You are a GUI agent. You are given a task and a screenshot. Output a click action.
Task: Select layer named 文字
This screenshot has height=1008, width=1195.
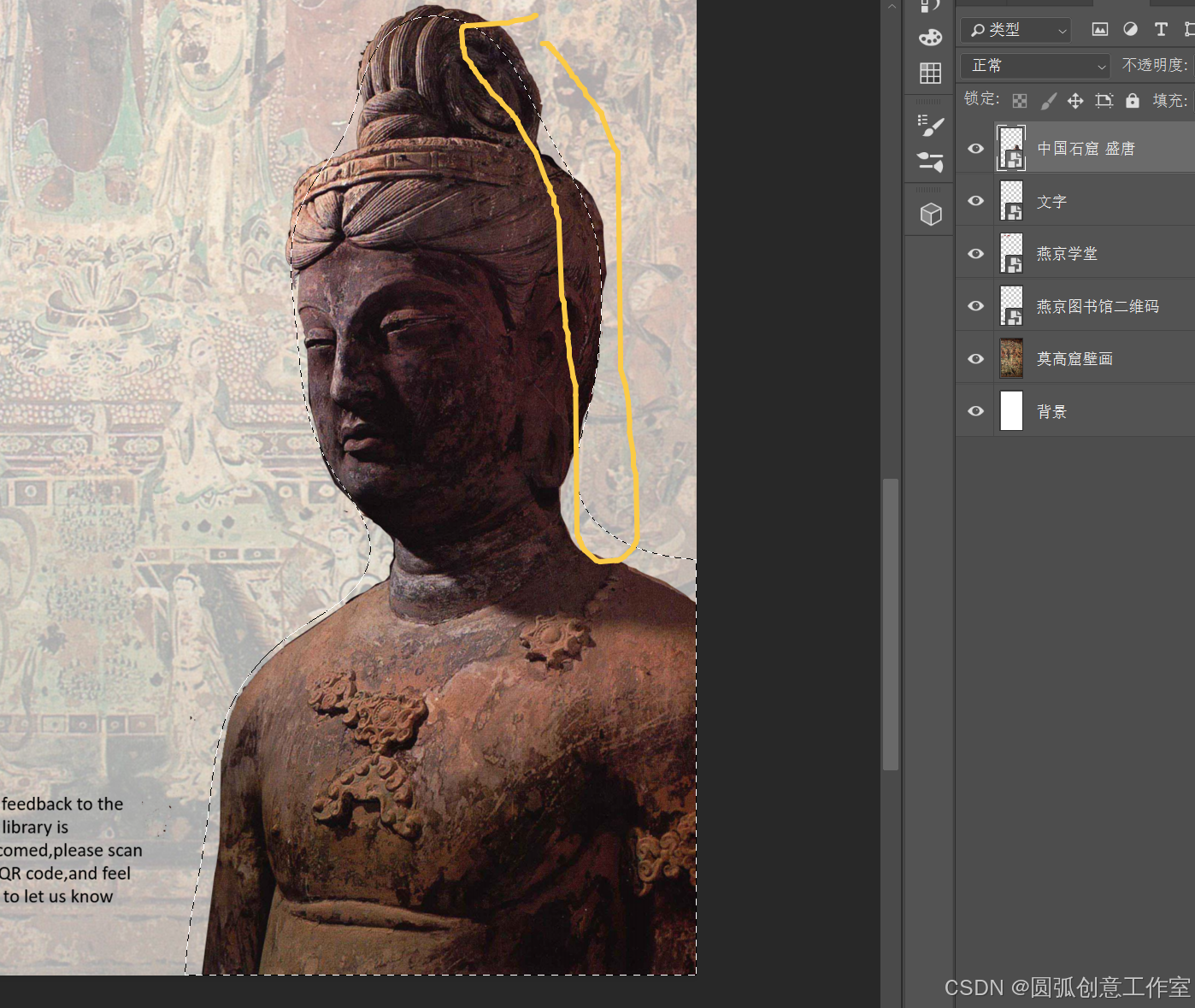click(x=1051, y=202)
